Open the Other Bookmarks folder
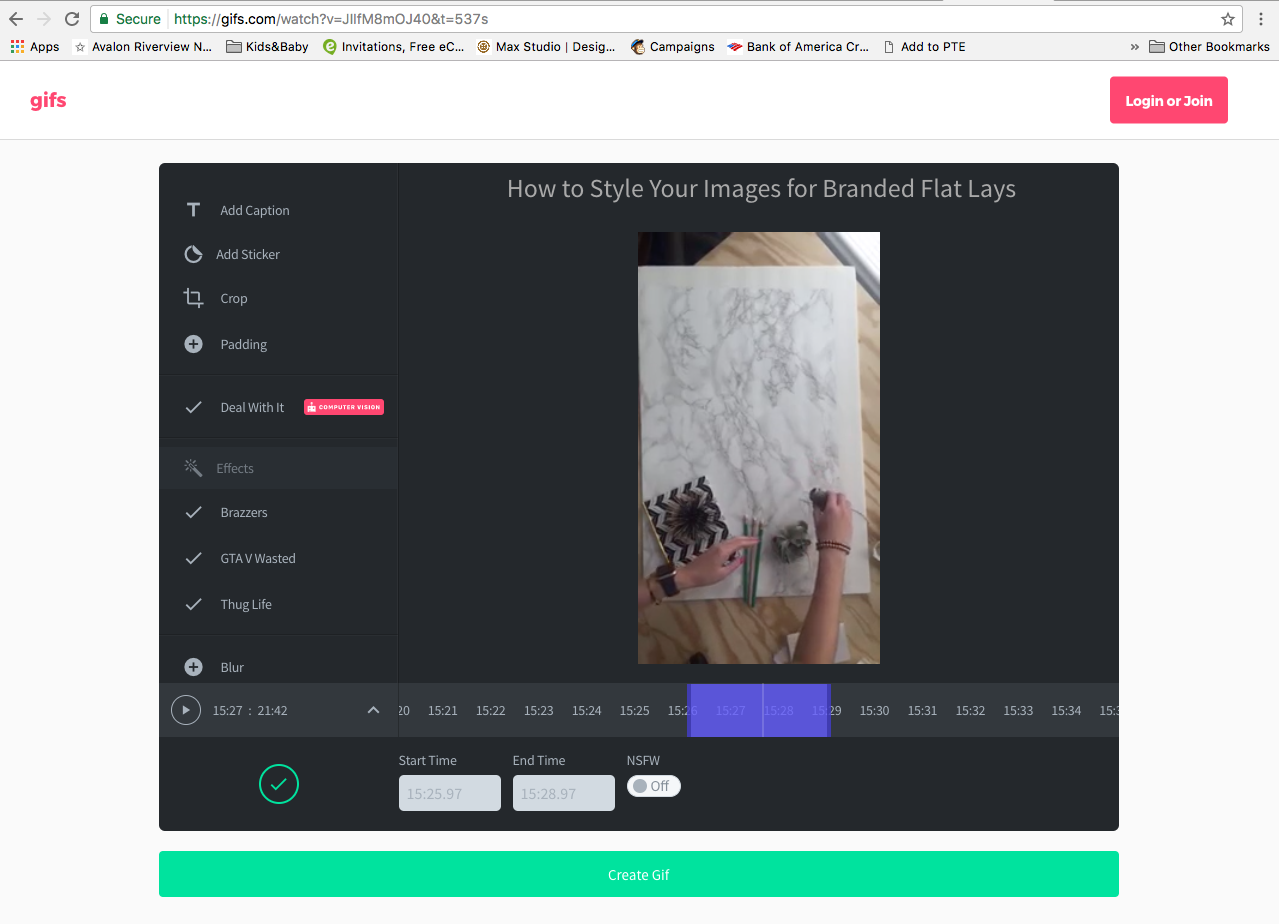The height and width of the screenshot is (924, 1279). (1209, 46)
